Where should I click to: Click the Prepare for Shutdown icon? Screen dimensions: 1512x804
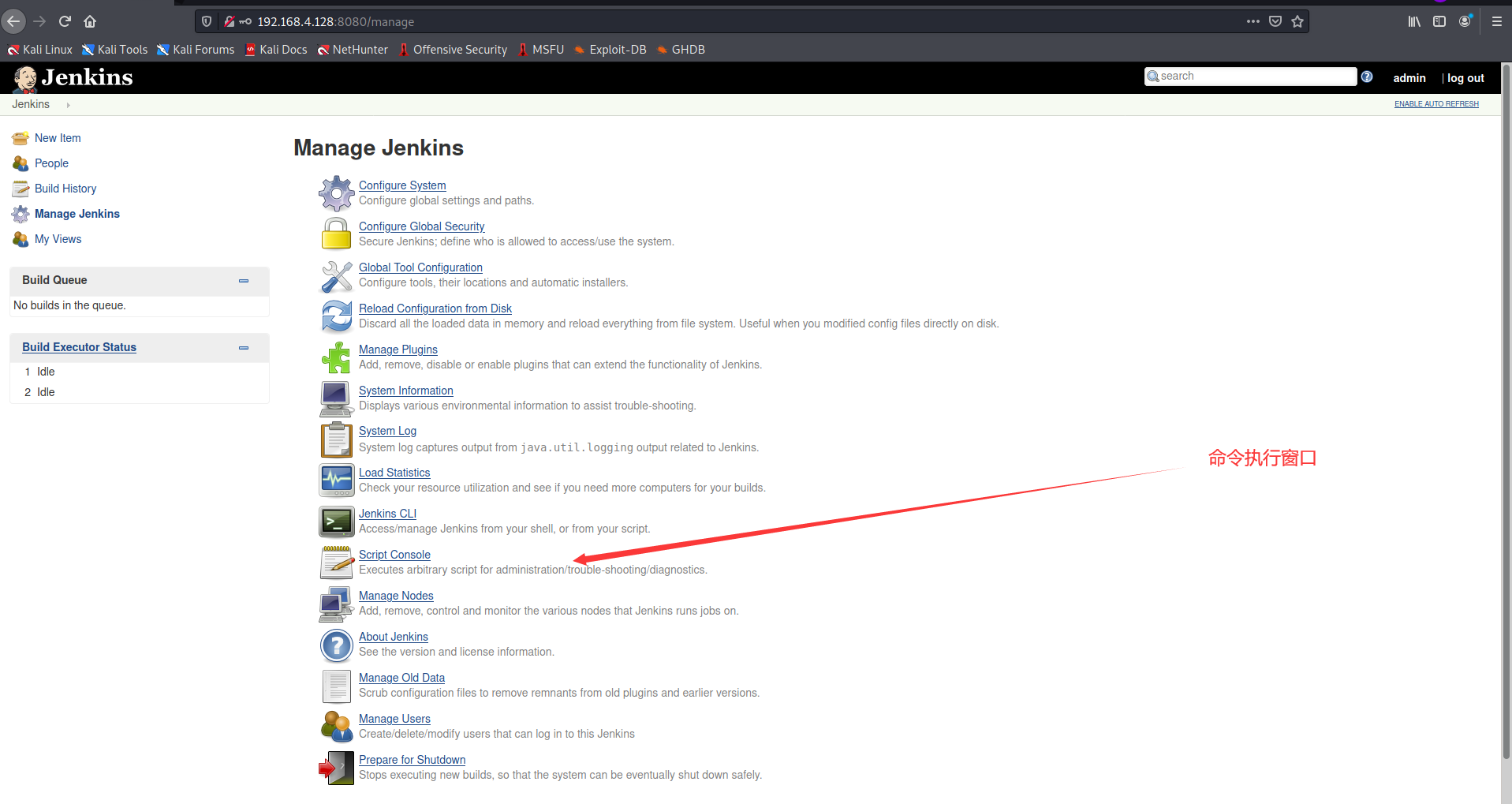tap(337, 768)
